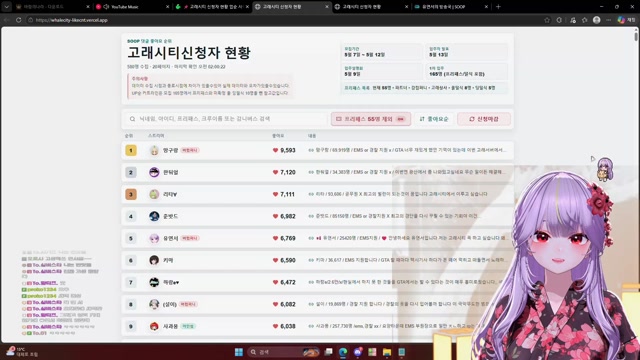Select the gold rank 1 badge
Screen dimensions: 640x360
click(x=131, y=151)
